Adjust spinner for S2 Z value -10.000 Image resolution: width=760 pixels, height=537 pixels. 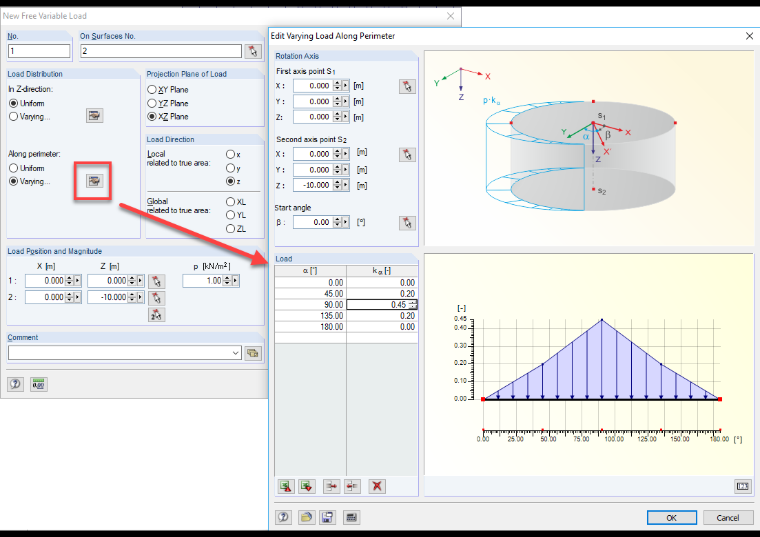tap(337, 185)
